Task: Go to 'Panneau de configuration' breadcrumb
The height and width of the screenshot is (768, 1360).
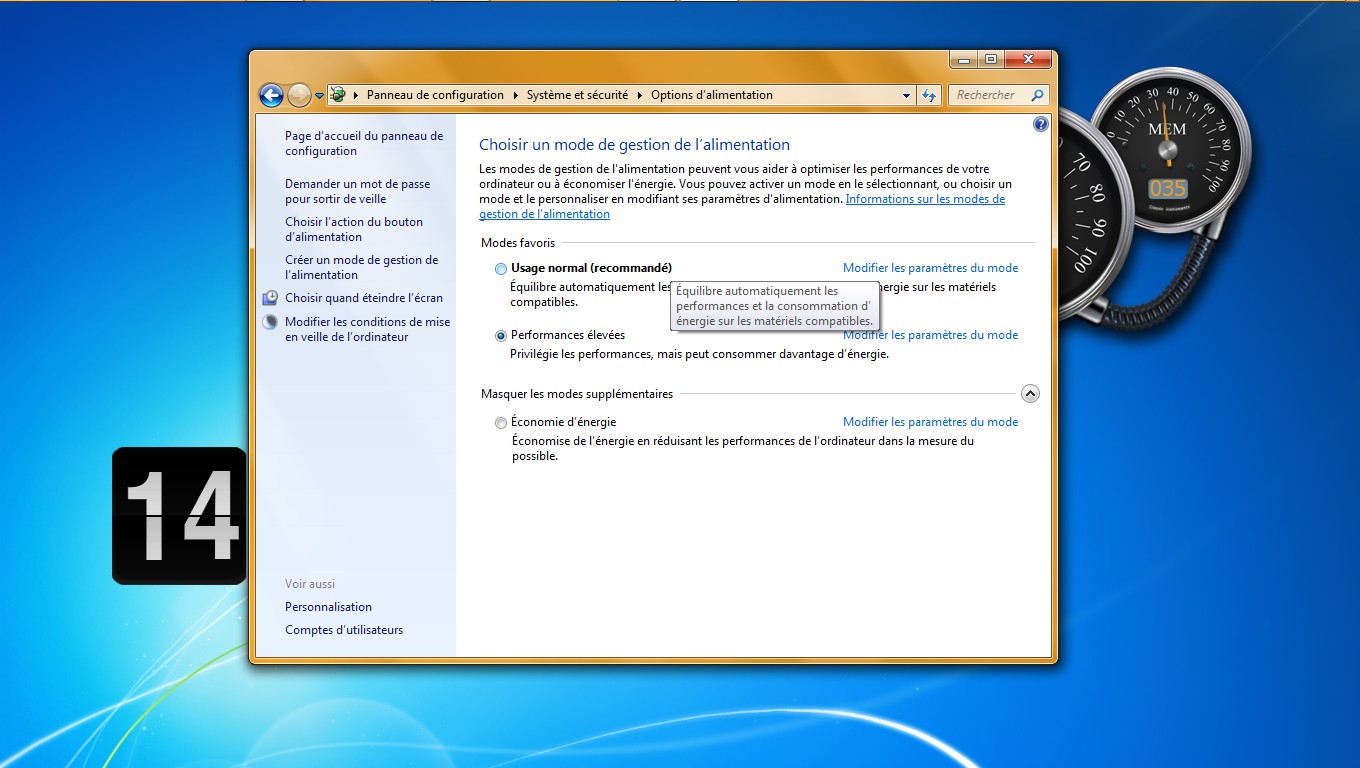Action: tap(435, 95)
